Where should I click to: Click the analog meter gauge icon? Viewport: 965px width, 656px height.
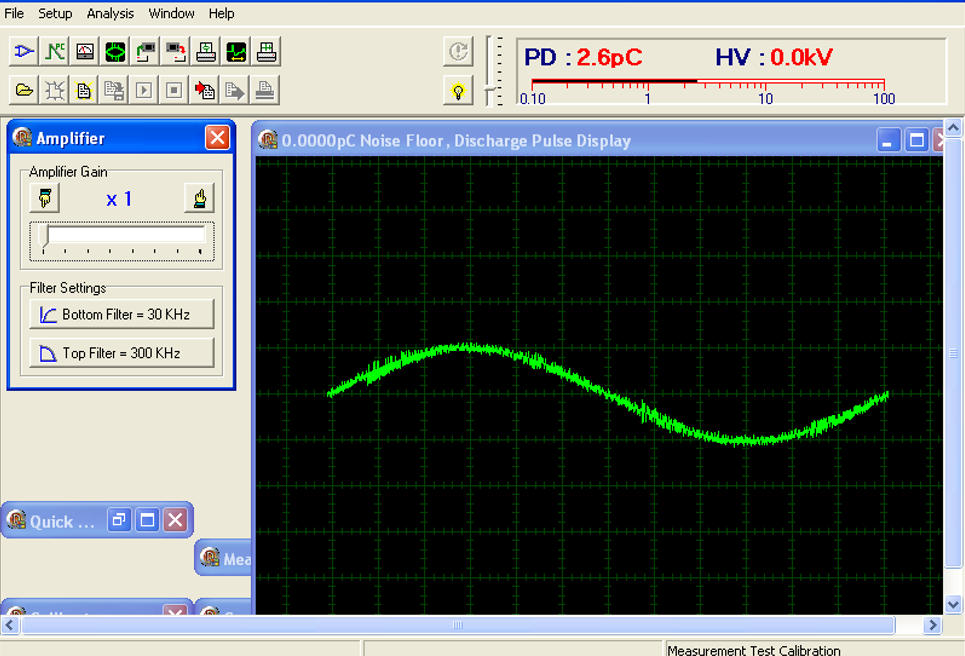pos(85,51)
